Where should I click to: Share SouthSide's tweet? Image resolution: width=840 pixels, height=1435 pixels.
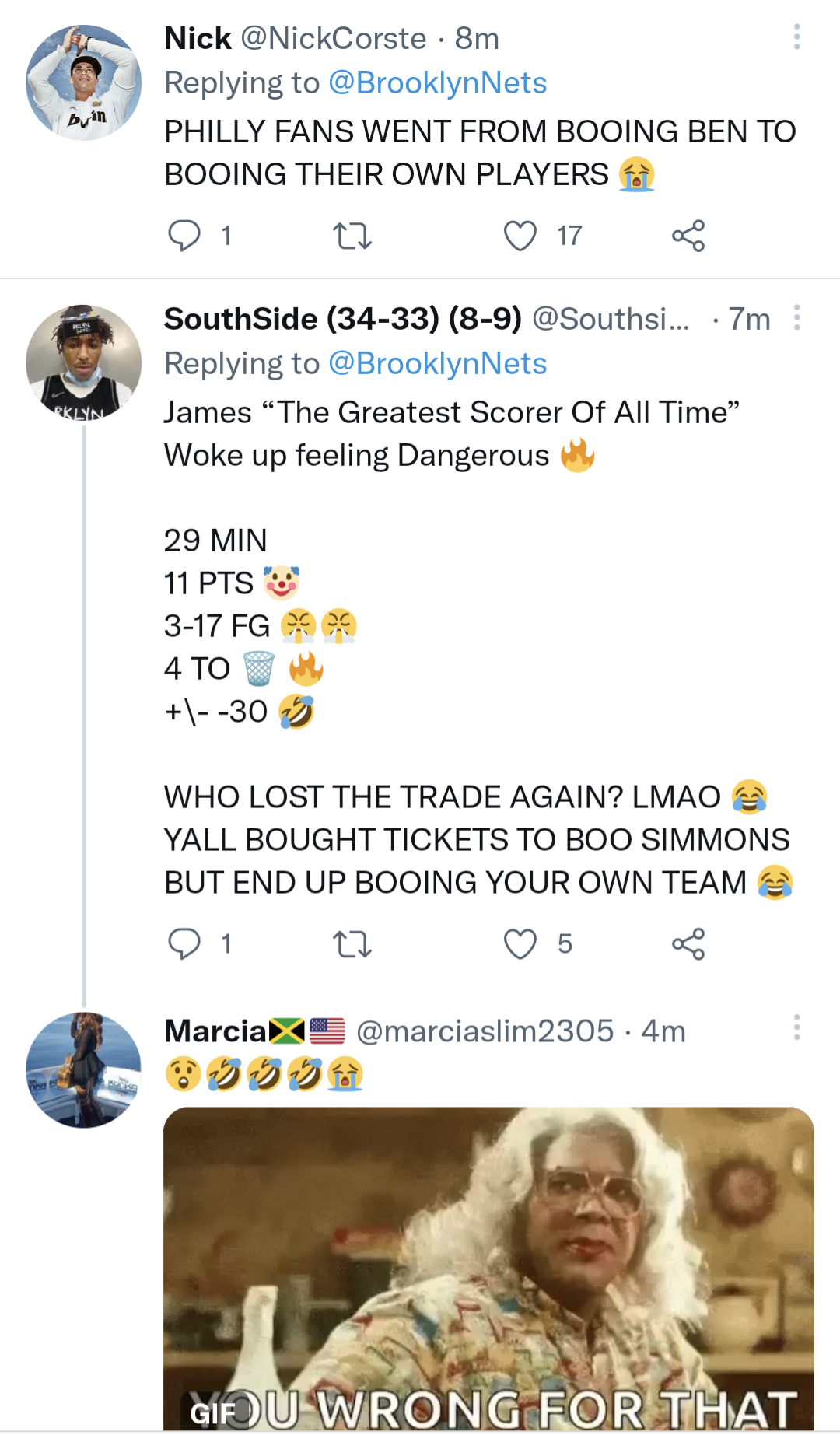688,943
